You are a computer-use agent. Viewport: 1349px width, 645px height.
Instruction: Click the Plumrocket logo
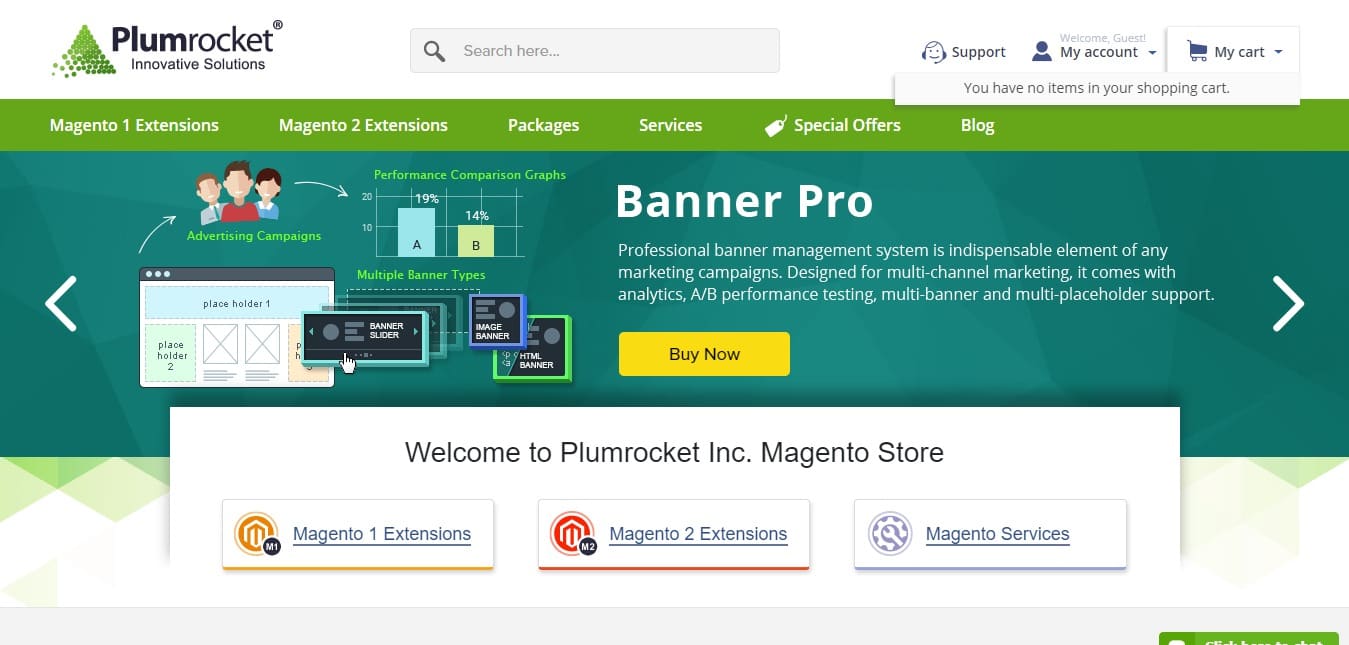(167, 49)
